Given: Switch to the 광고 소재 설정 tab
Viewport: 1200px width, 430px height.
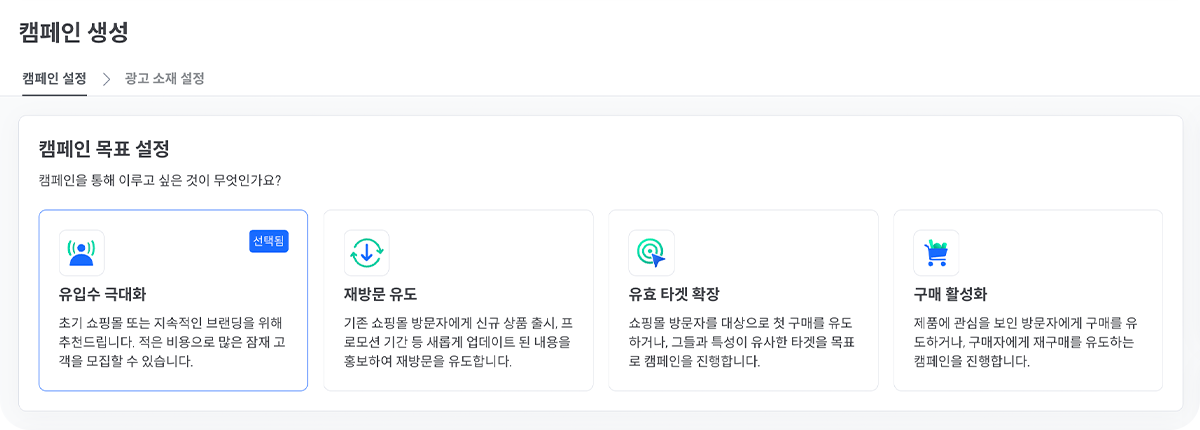Looking at the screenshot, I should [x=164, y=78].
